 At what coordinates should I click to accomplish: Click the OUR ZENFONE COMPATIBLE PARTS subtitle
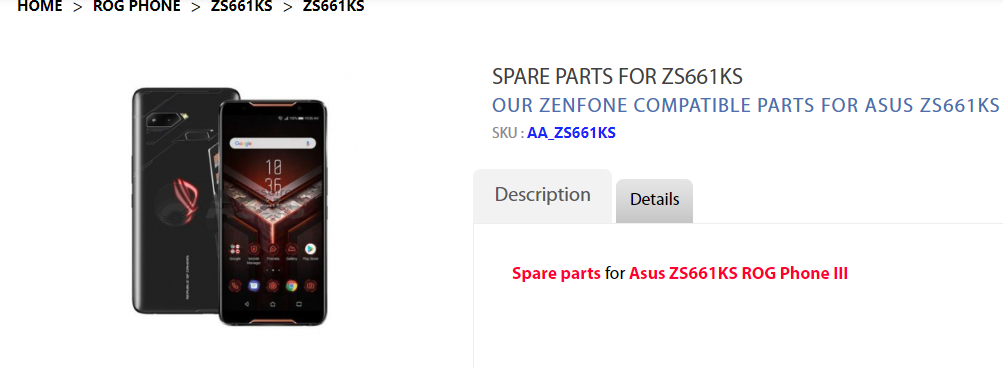click(x=745, y=105)
